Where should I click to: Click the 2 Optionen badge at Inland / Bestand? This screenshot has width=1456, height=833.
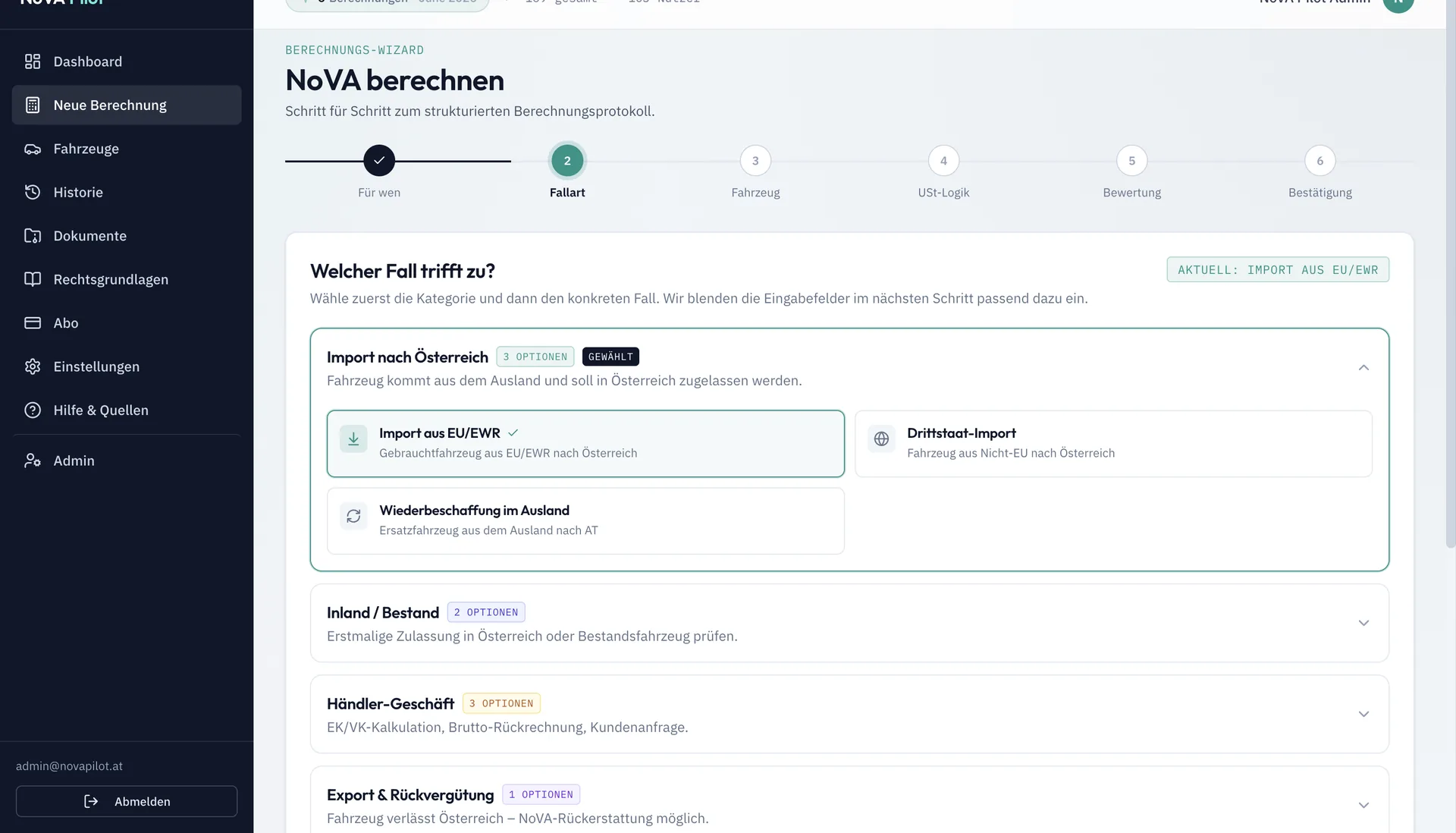coord(486,612)
